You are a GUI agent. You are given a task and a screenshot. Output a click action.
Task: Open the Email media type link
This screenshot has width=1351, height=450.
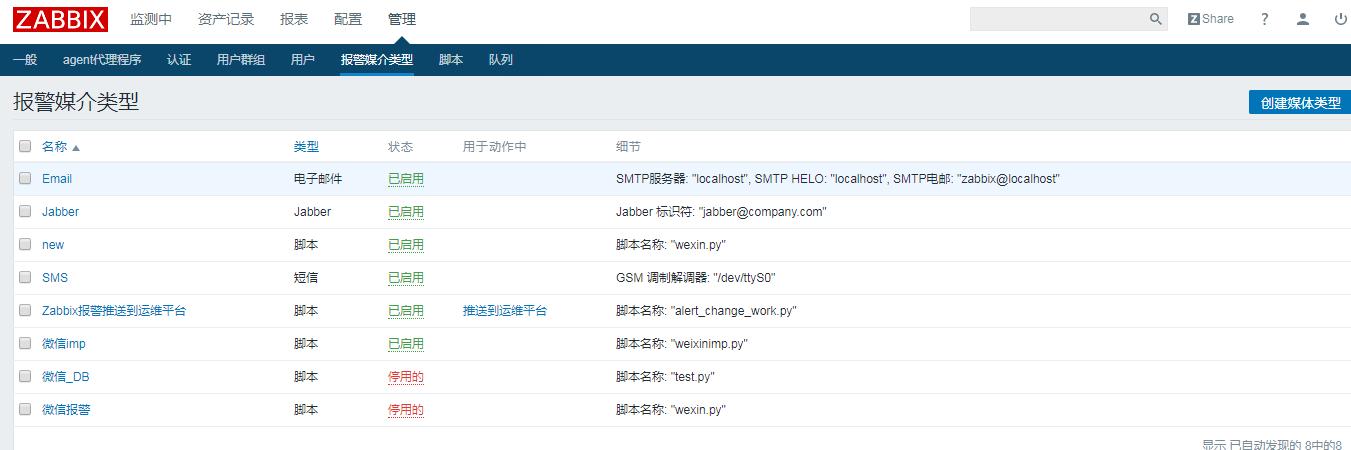[57, 179]
